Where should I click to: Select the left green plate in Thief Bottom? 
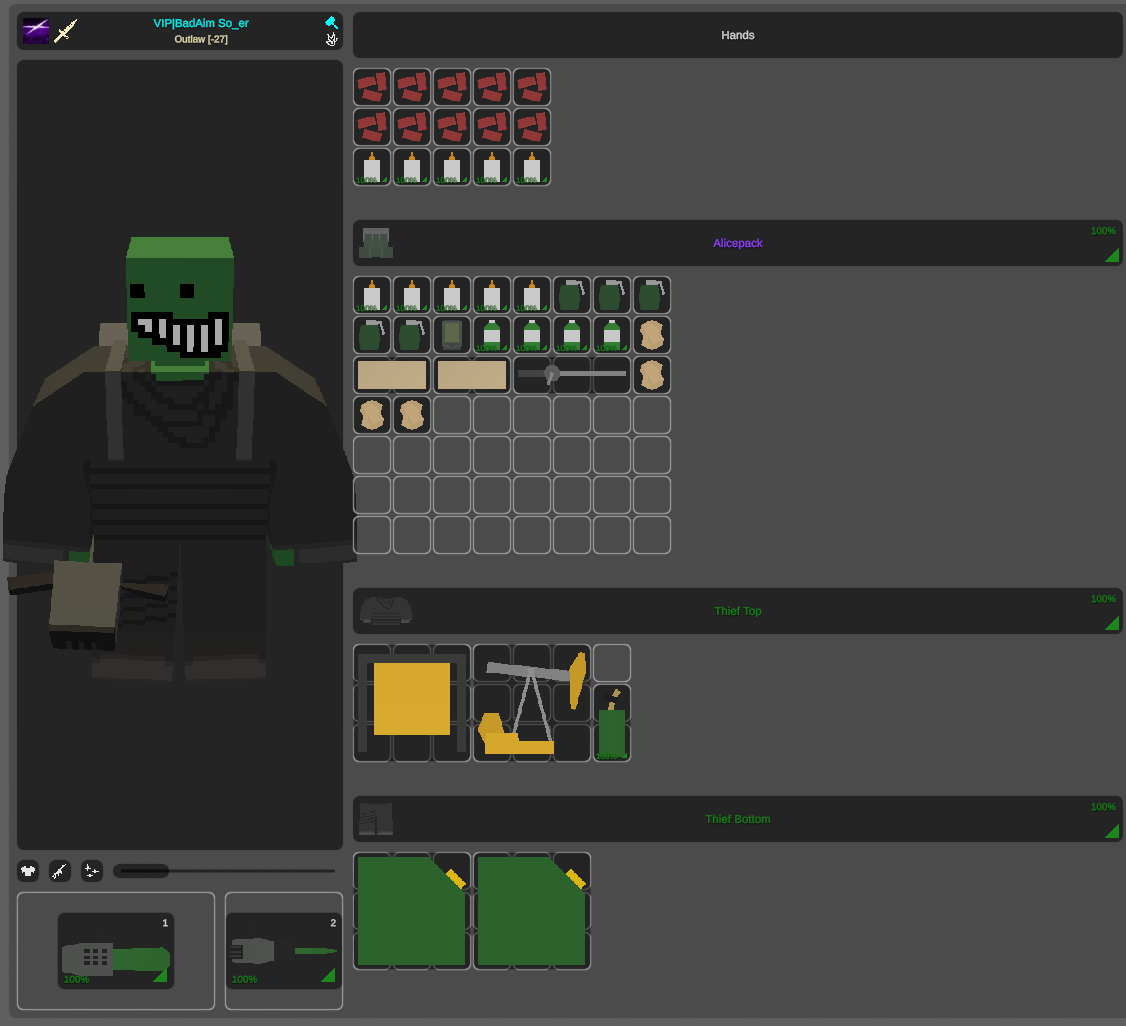[x=412, y=911]
